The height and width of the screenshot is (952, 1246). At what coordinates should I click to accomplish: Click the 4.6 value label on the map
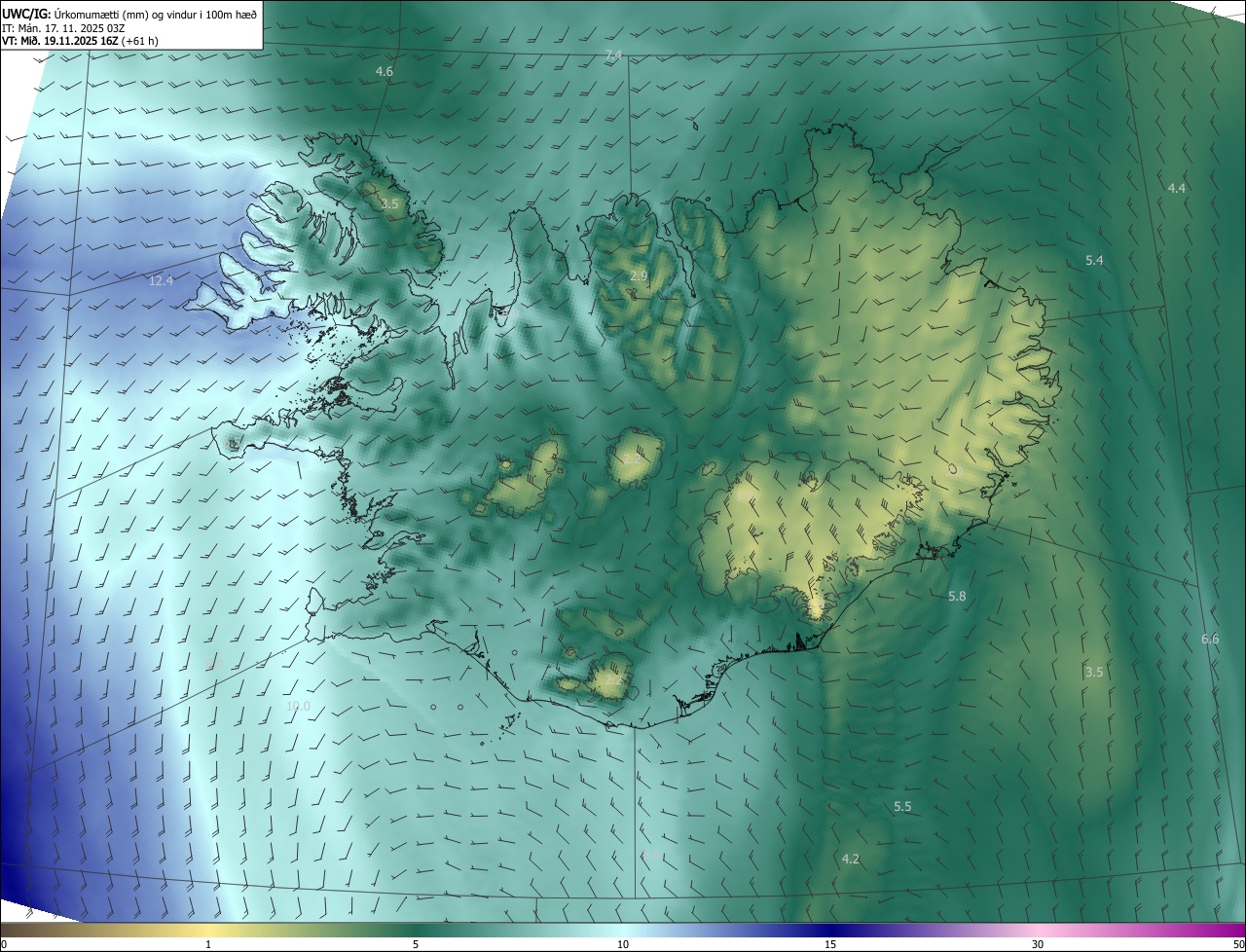coord(385,72)
